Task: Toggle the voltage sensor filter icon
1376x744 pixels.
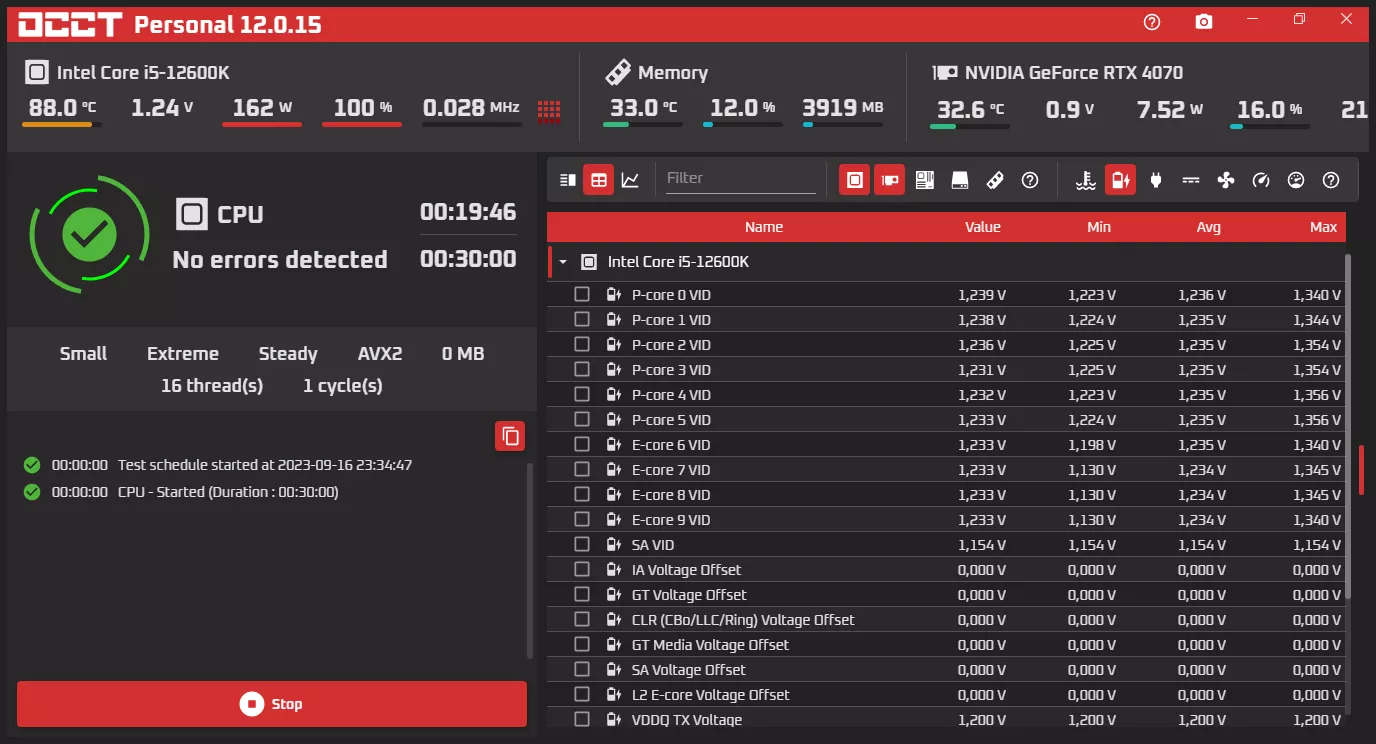Action: click(x=1120, y=180)
